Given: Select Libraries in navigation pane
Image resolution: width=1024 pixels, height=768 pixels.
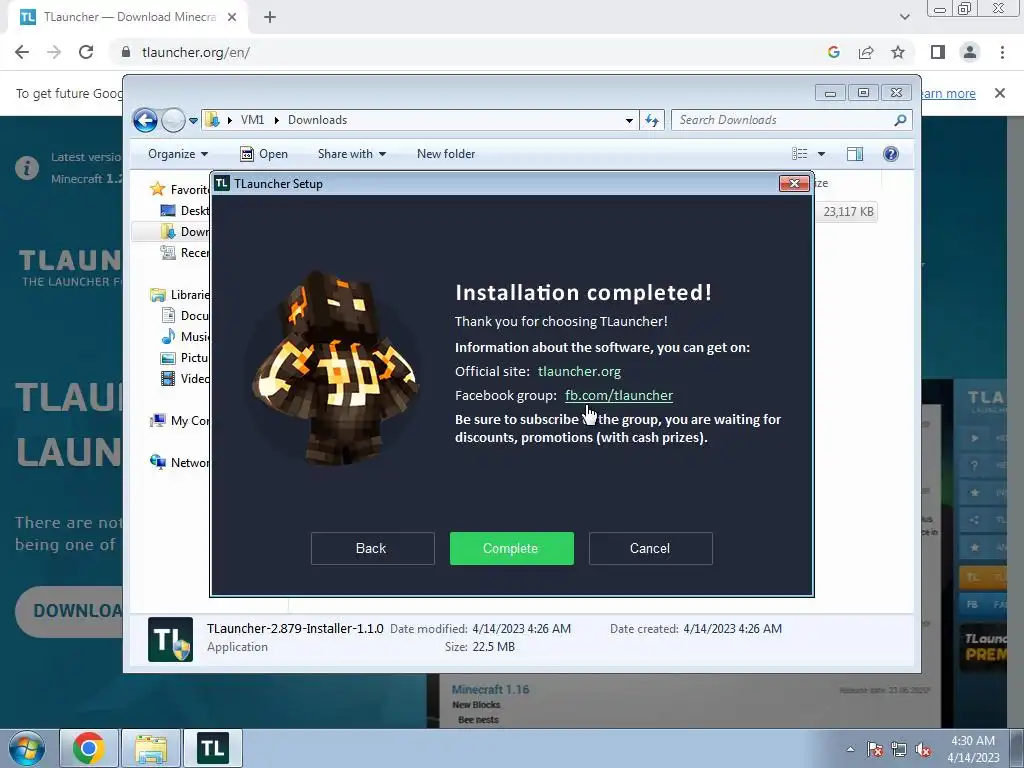Looking at the screenshot, I should pos(180,295).
